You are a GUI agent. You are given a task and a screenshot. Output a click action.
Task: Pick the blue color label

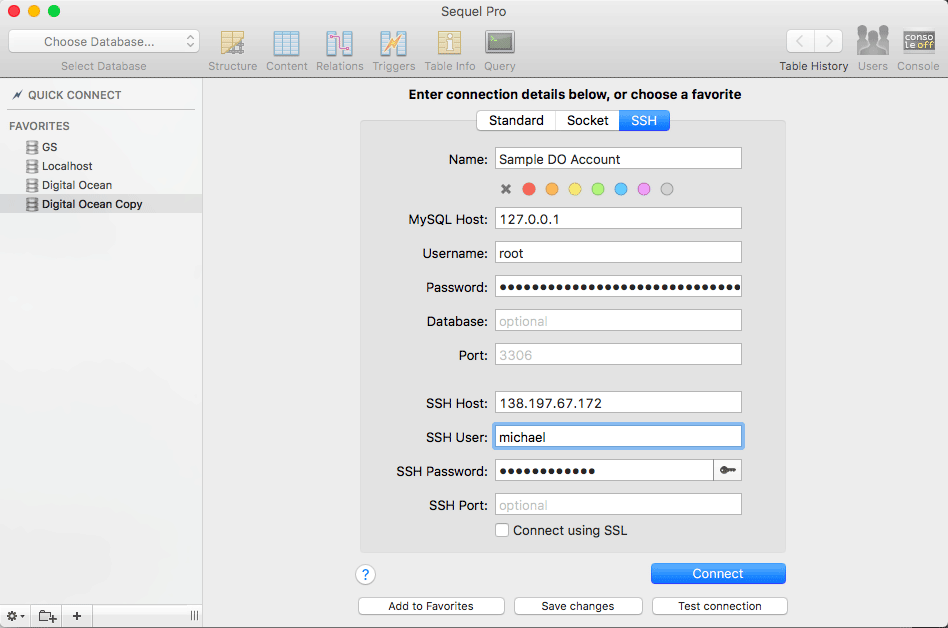621,189
